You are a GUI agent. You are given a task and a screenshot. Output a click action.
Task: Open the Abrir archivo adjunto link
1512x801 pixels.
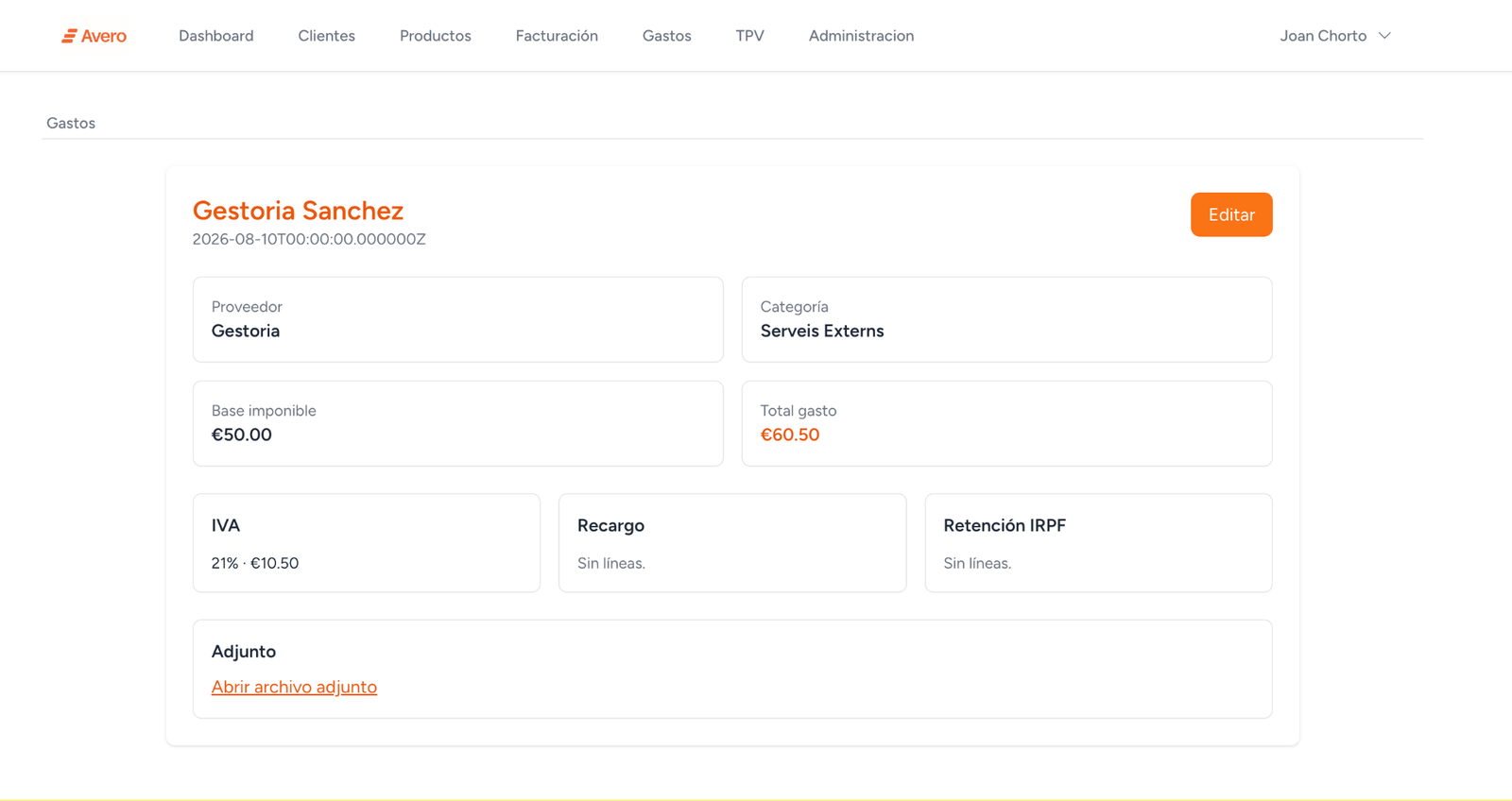(x=294, y=687)
